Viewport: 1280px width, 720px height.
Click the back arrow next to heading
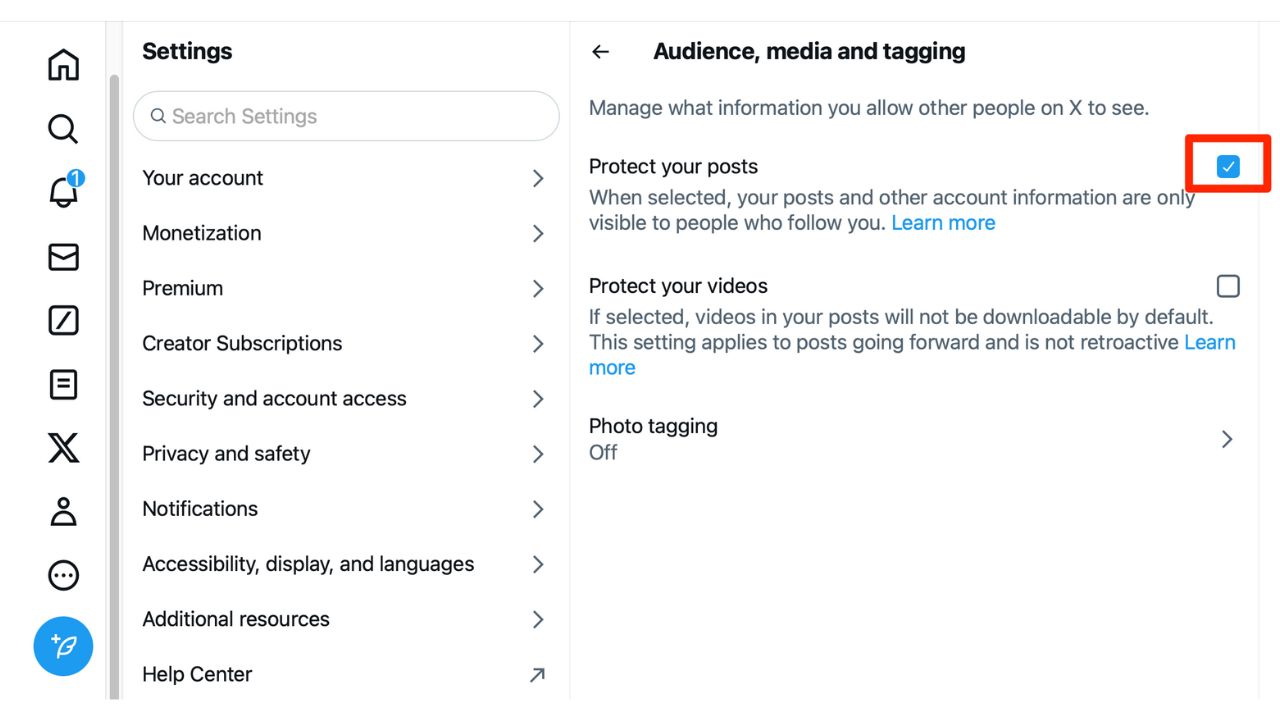tap(600, 52)
